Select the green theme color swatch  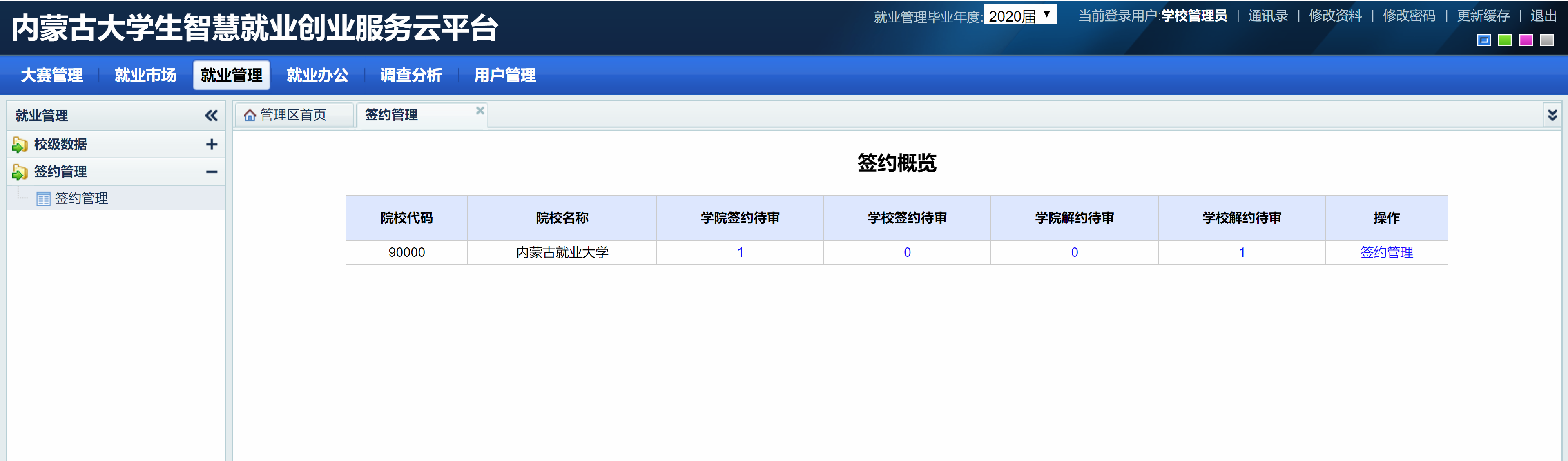[1505, 40]
